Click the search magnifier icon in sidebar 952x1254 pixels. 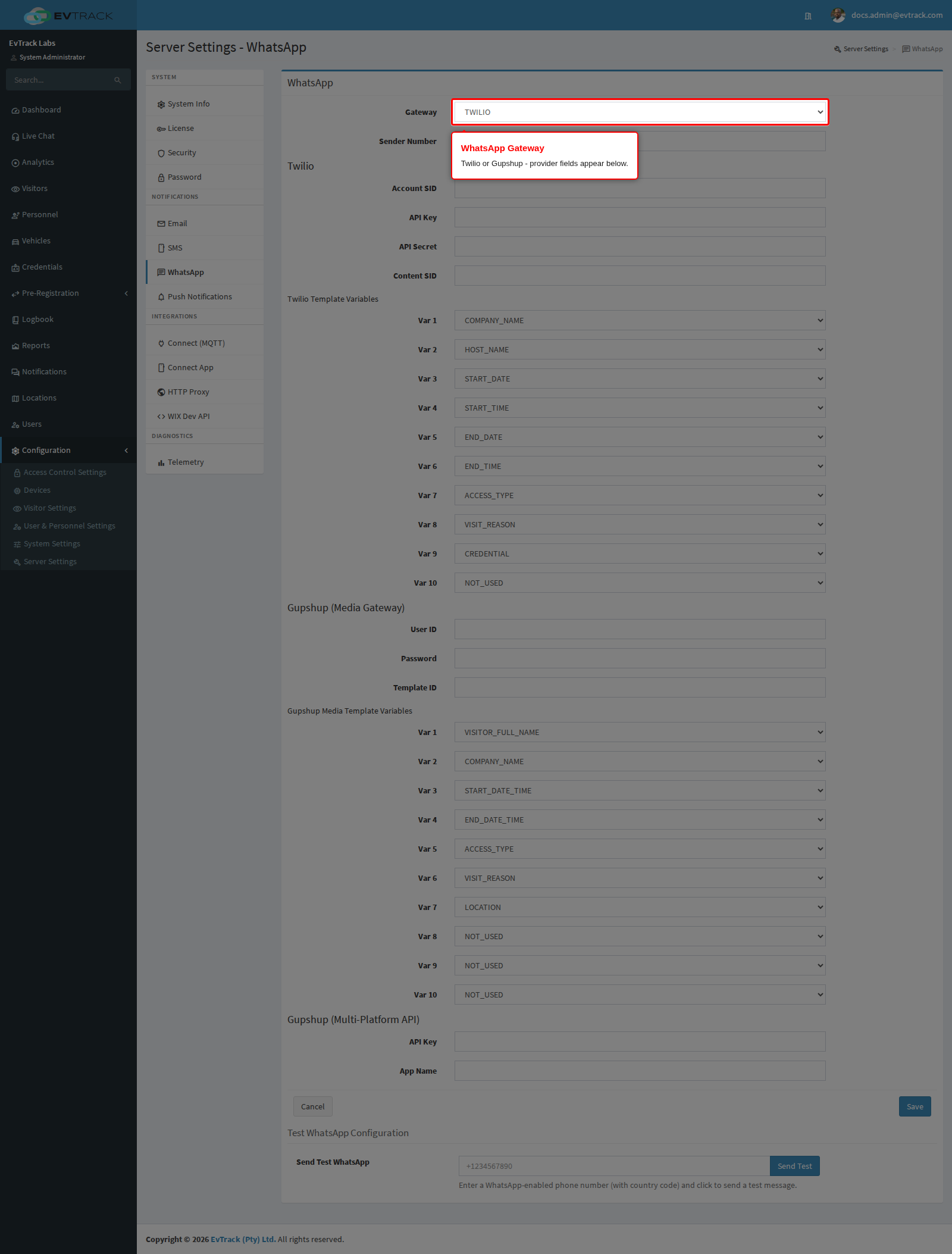(x=118, y=80)
